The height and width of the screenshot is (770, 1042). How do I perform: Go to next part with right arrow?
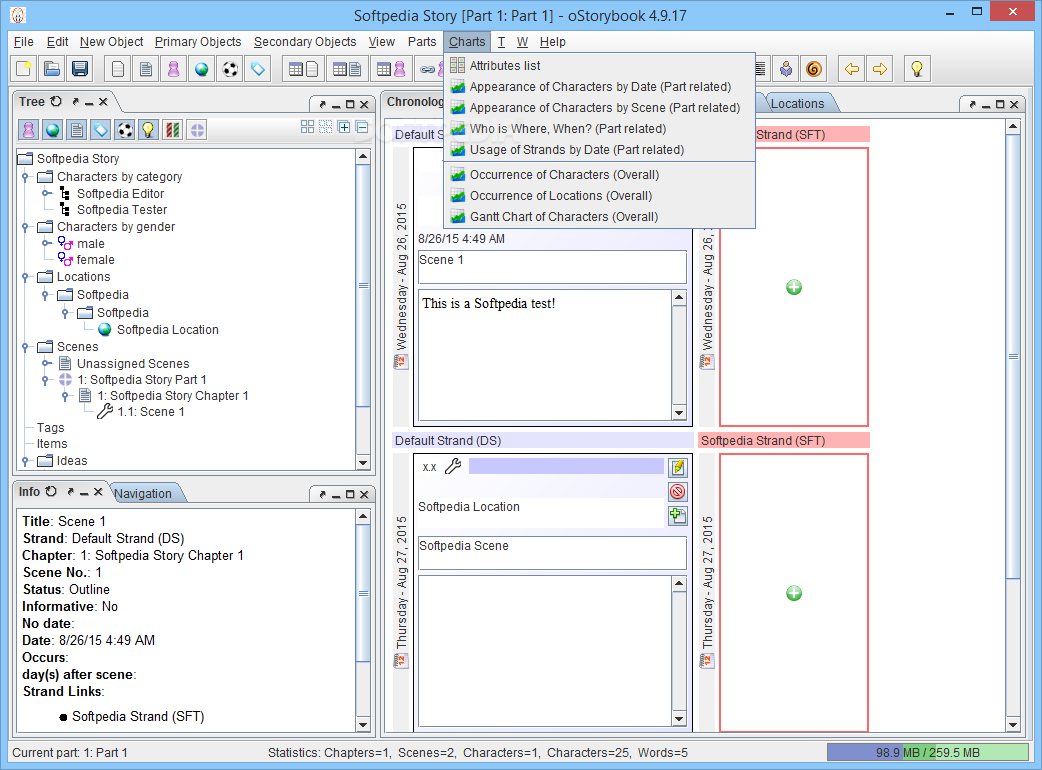point(880,69)
